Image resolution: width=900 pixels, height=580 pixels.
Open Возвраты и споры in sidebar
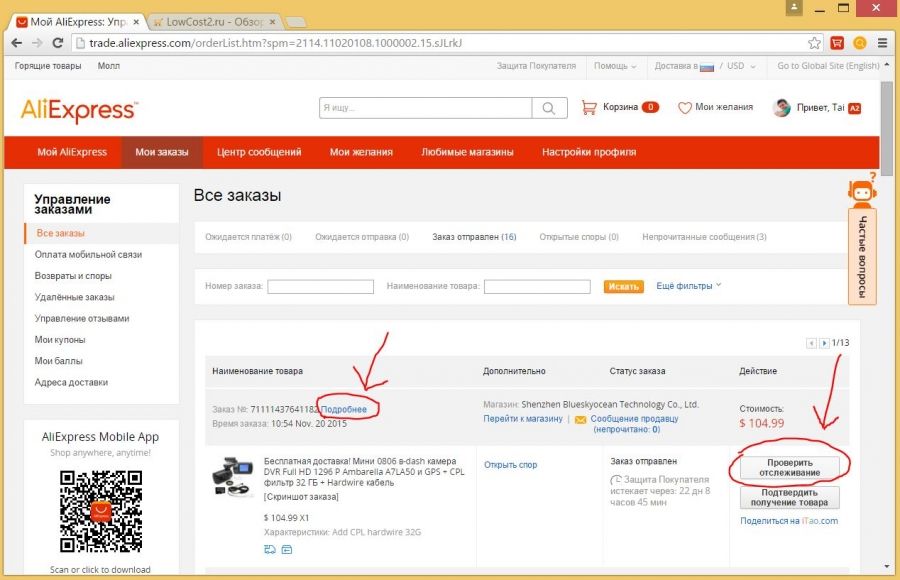coord(74,276)
